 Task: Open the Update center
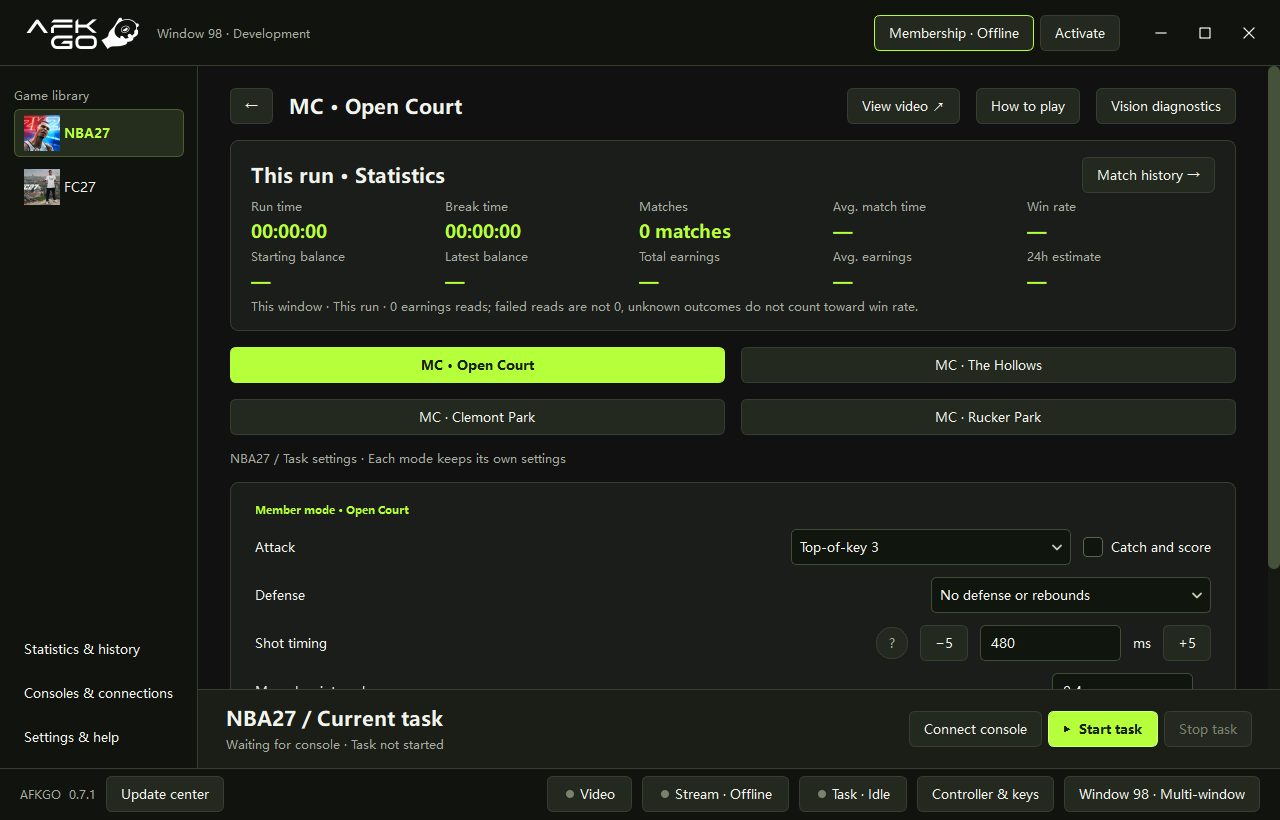(165, 794)
